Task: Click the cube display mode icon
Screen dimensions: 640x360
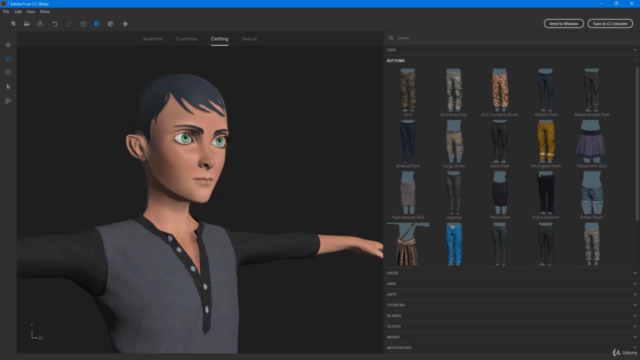Action: [x=111, y=24]
